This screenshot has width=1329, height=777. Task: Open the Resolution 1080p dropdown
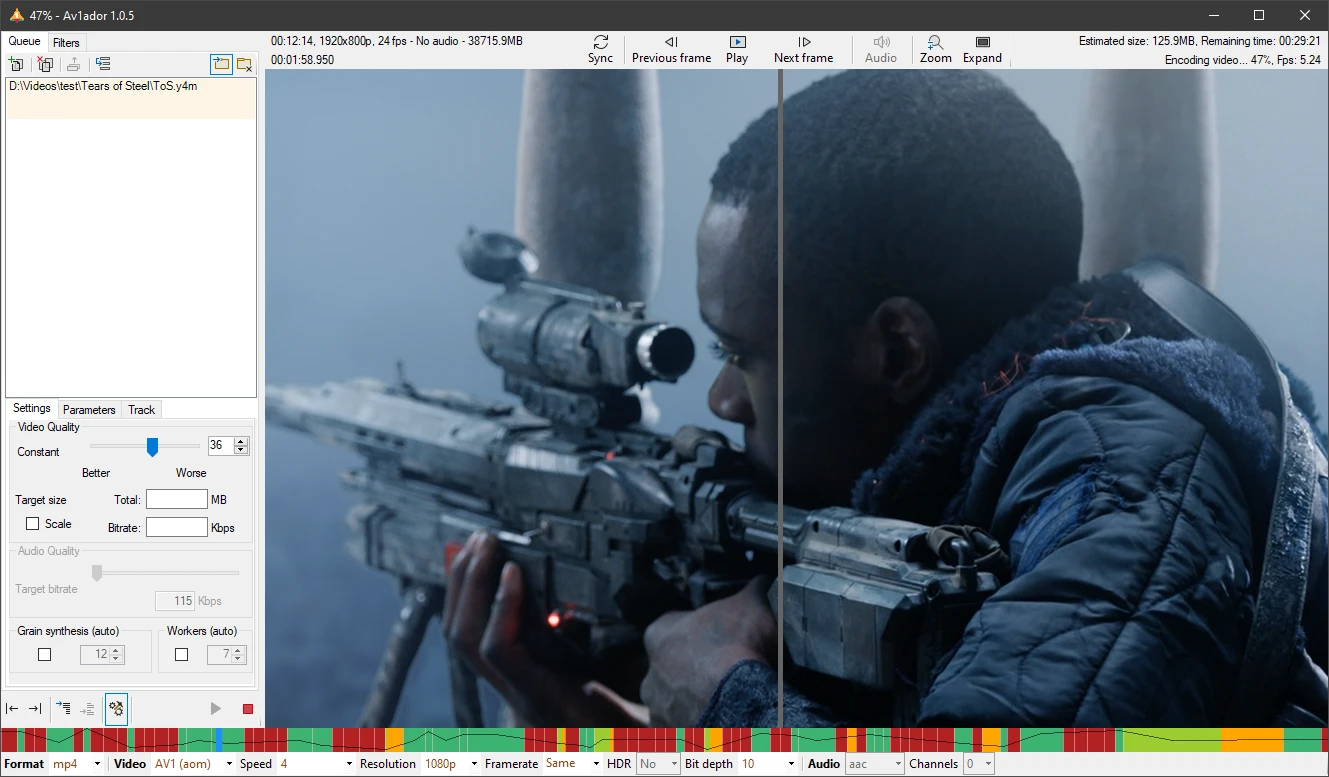[447, 764]
